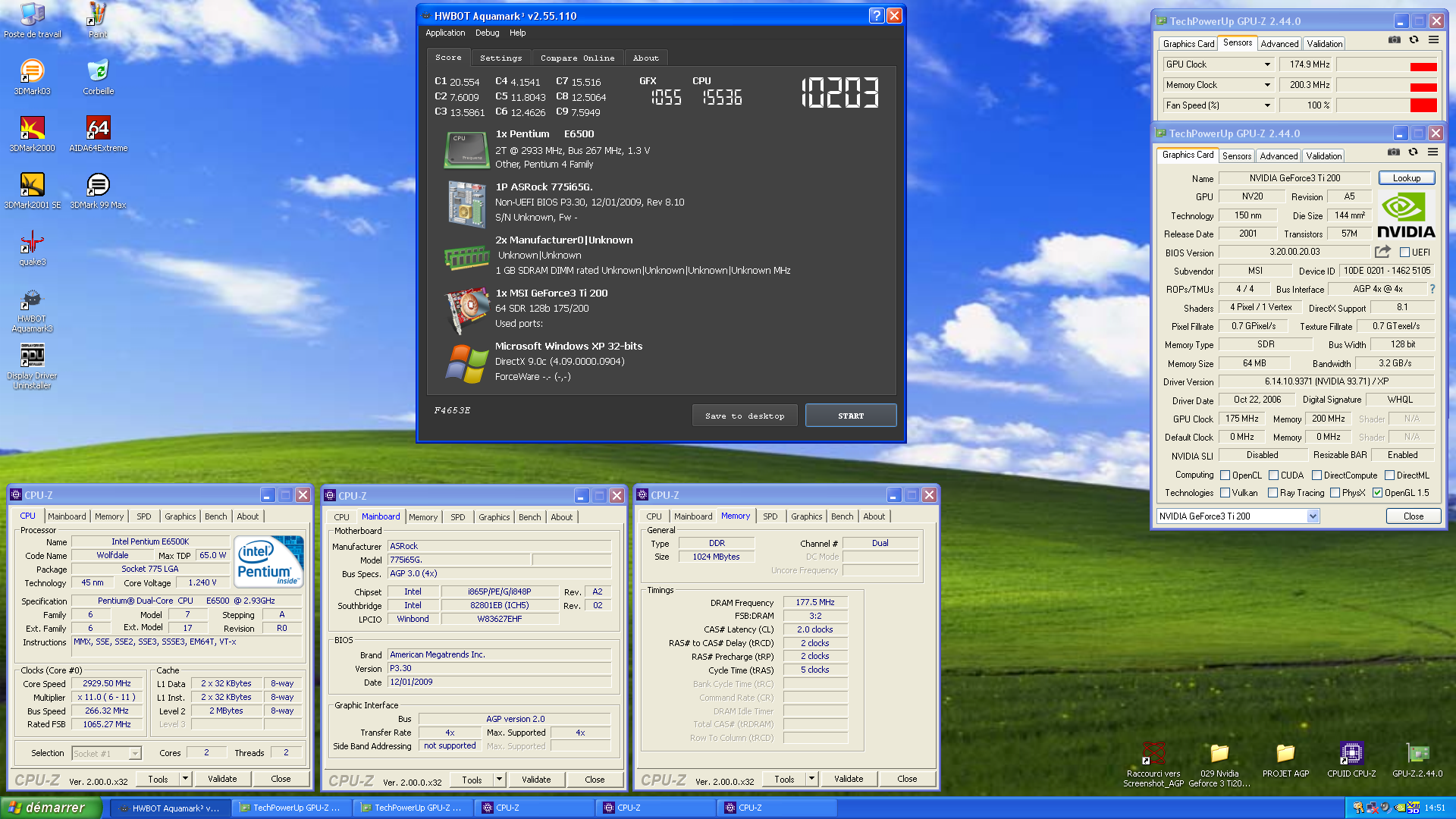Open the Bench tab in CPU-Z CPU window
This screenshot has width=1456, height=819.
coord(215,516)
